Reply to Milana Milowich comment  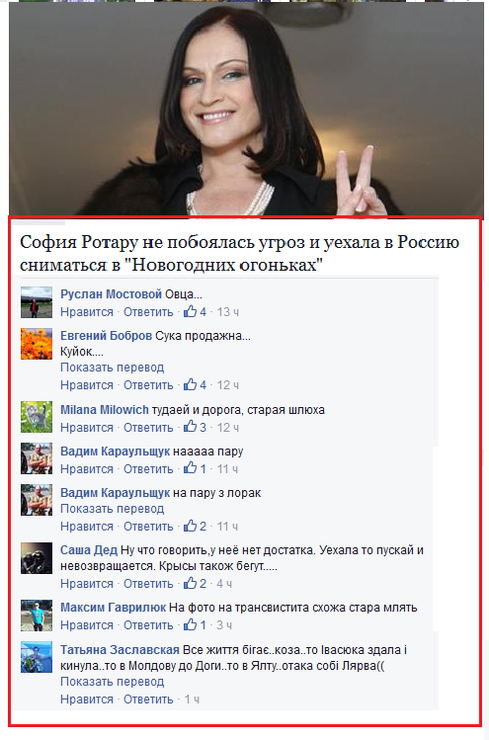pos(148,428)
